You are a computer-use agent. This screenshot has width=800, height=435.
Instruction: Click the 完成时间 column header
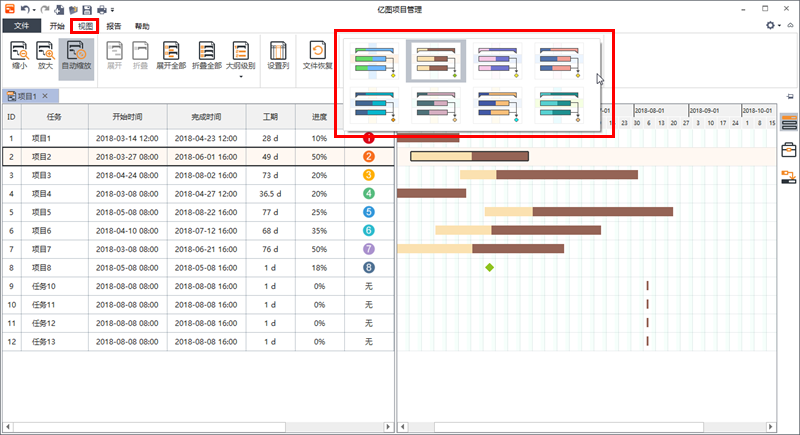pyautogui.click(x=207, y=117)
